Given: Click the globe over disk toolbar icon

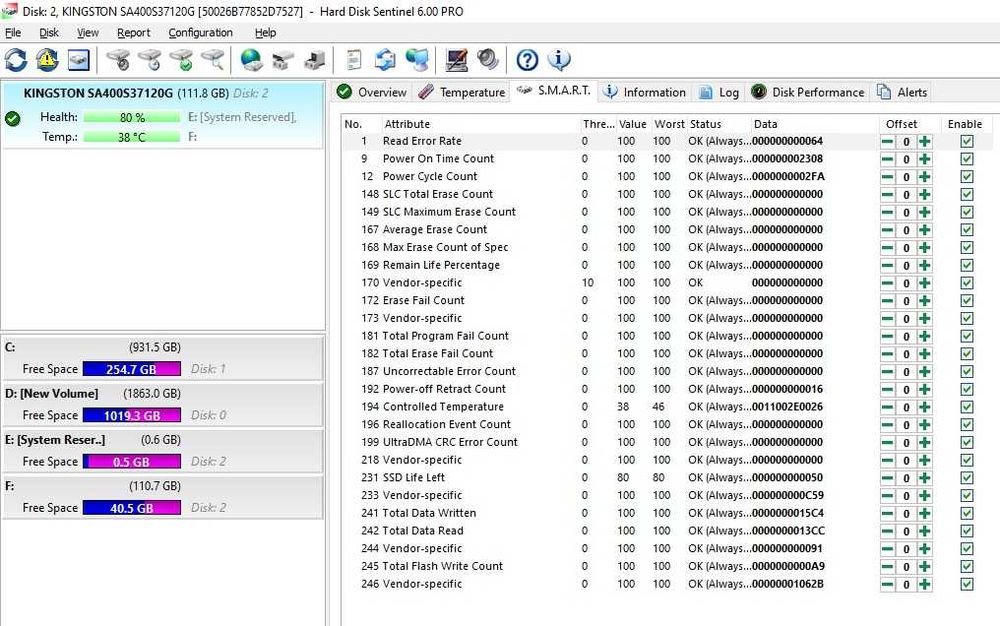Looking at the screenshot, I should tap(251, 61).
